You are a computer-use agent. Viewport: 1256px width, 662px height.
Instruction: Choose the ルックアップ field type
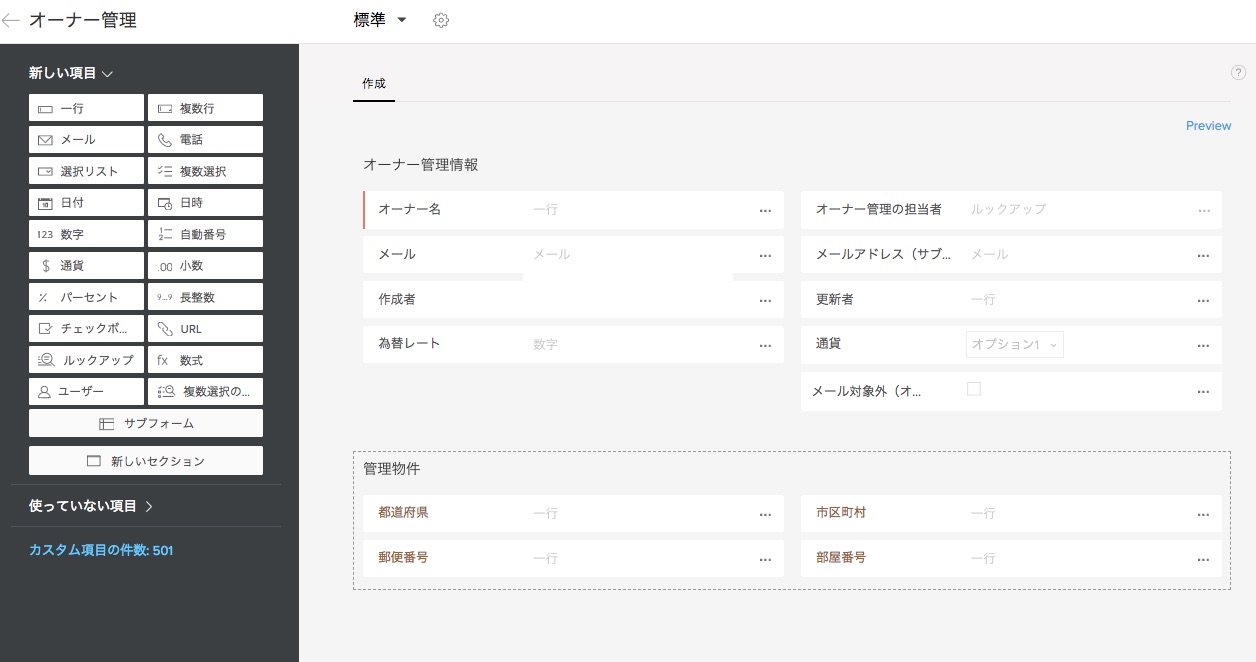[x=87, y=360]
